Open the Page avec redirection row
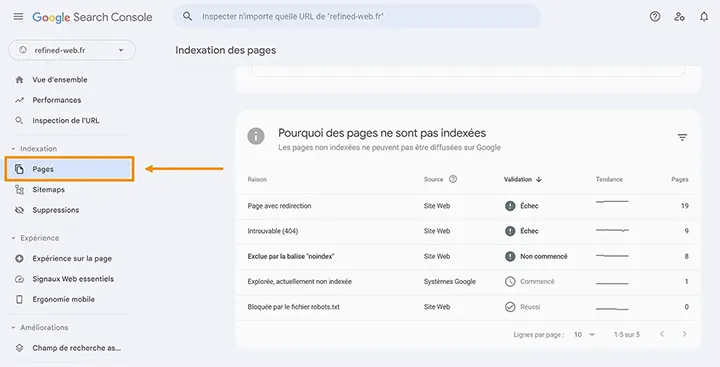Viewport: 720px width, 367px height. (x=468, y=206)
